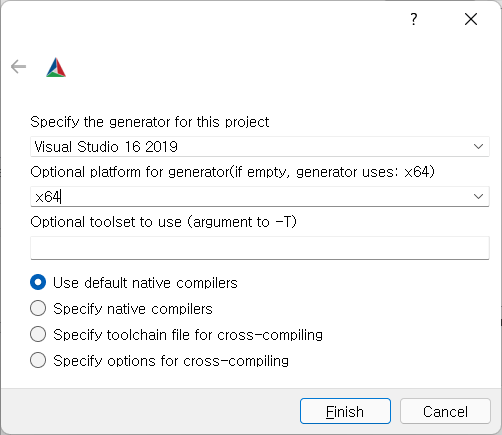Close the generator dialog with the X
Image resolution: width=502 pixels, height=435 pixels.
471,19
